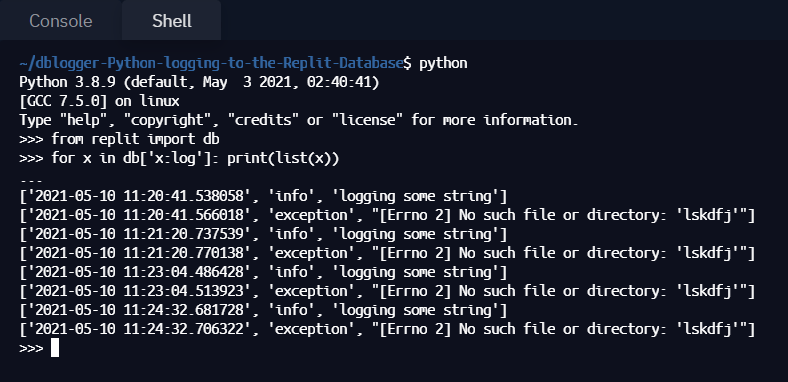The width and height of the screenshot is (788, 382).
Task: Click exception entry timestamped 11:23:04.513923
Action: [x=387, y=292]
